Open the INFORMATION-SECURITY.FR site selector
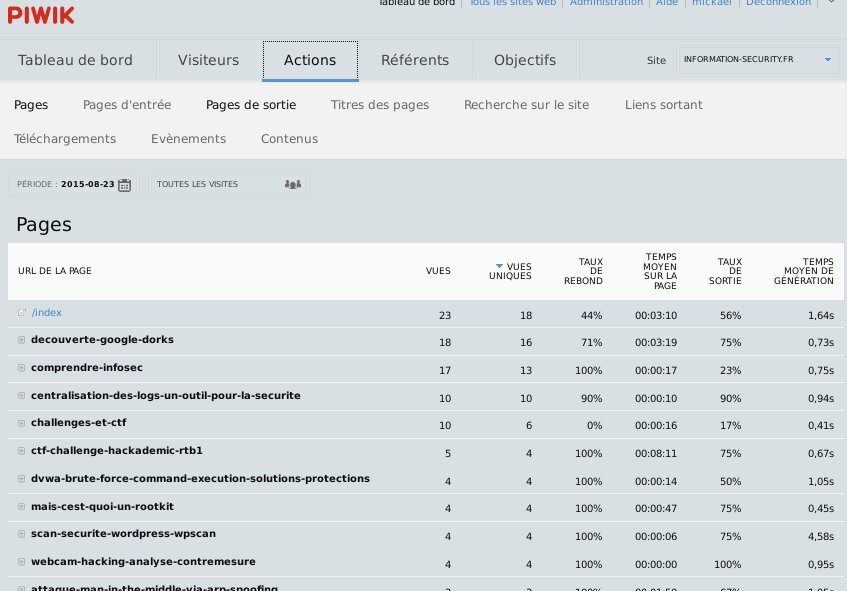 point(757,60)
